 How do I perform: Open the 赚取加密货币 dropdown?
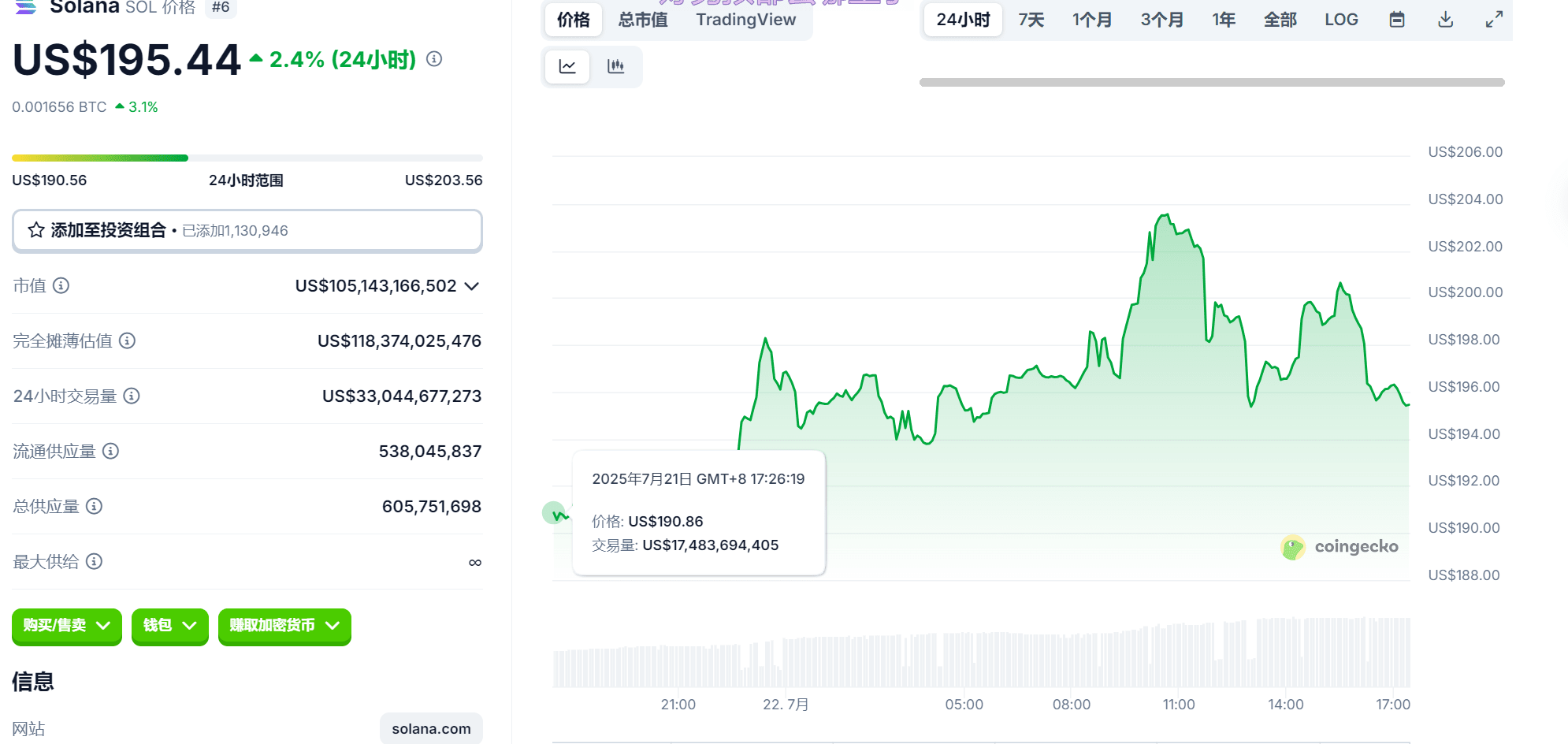(284, 626)
